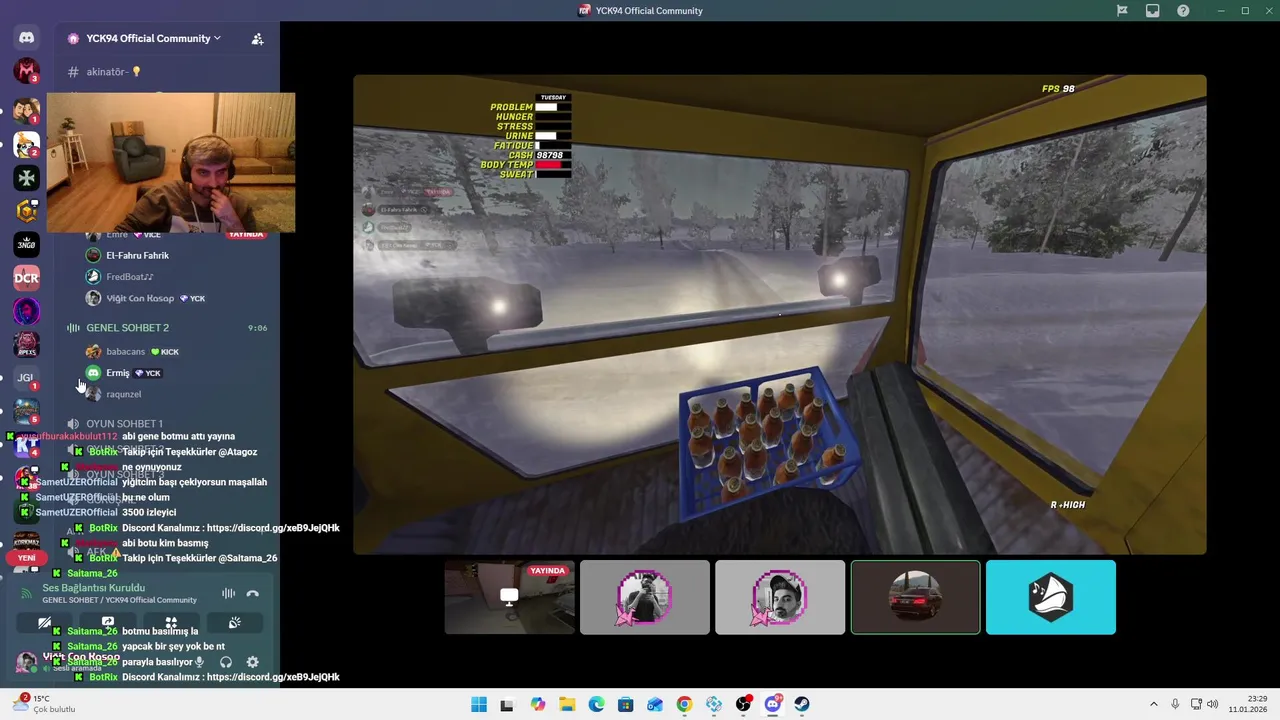Click the YENI new mentions button
1280x720 pixels.
point(26,558)
